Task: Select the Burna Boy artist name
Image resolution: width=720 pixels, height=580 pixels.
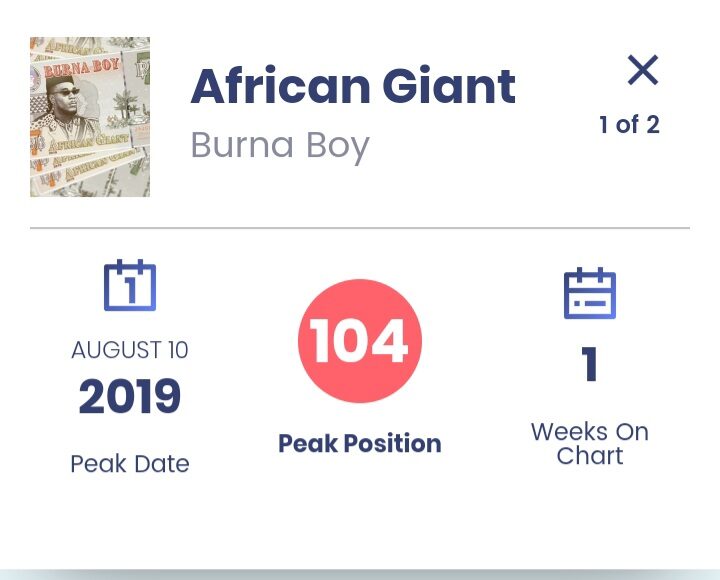Action: 280,145
